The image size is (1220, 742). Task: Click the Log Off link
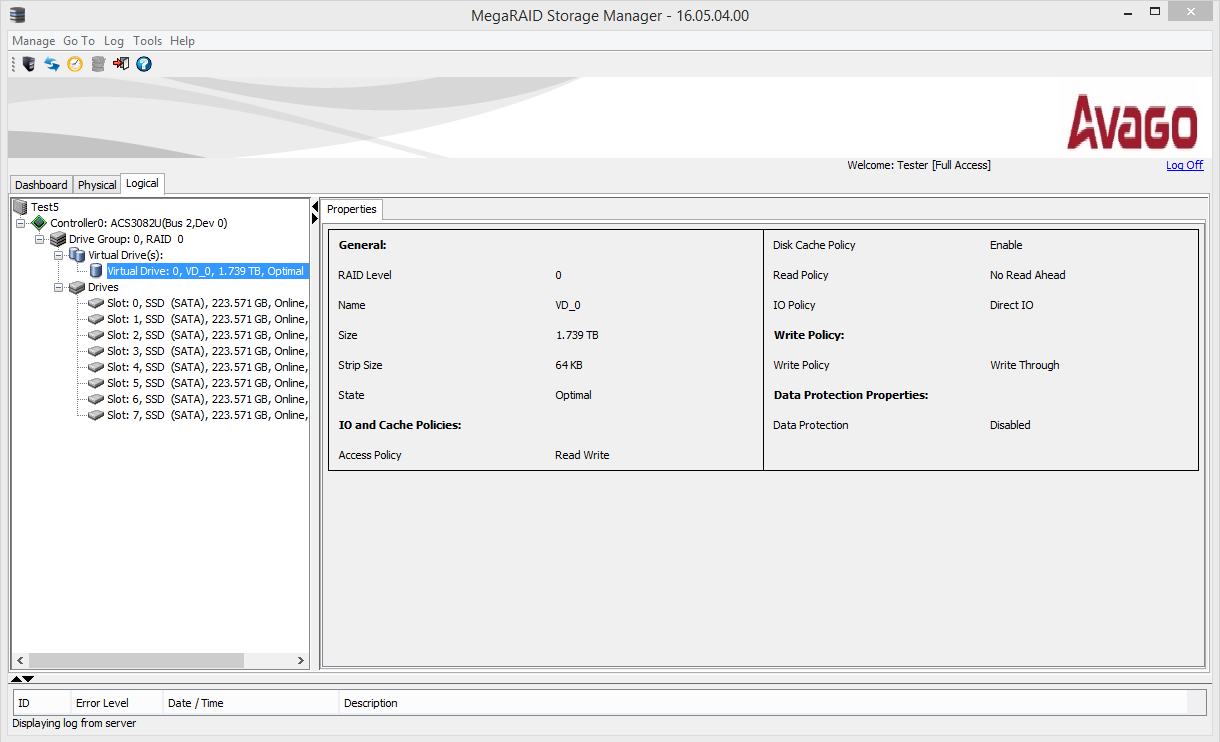pos(1184,165)
